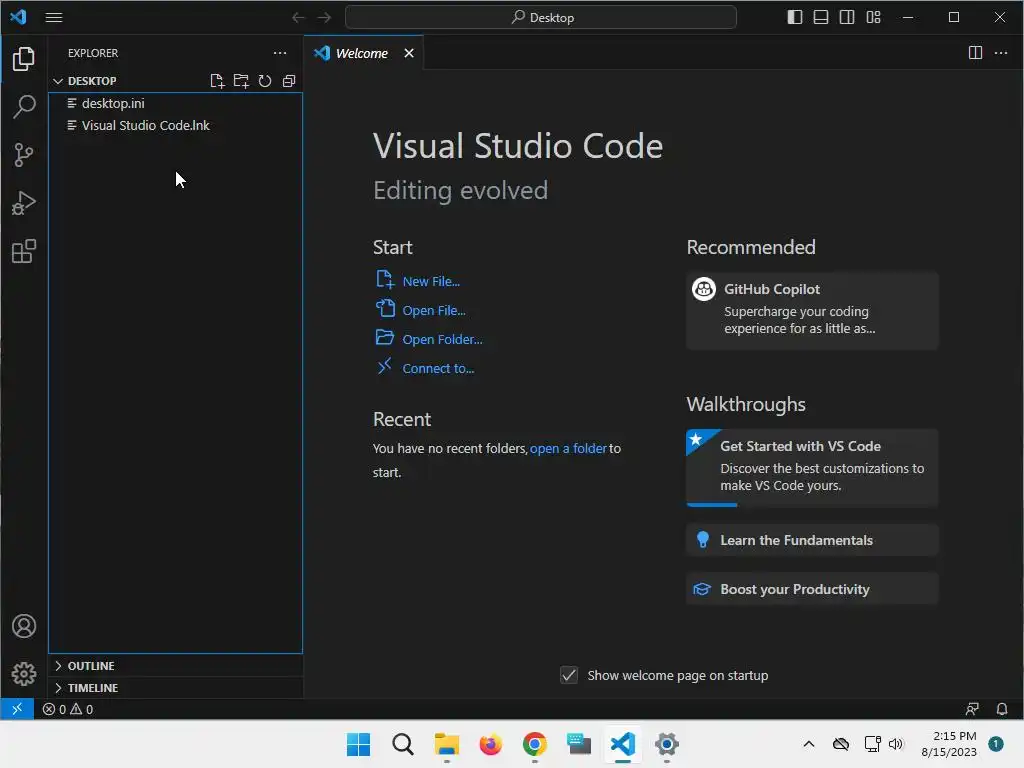Viewport: 1024px width, 768px height.
Task: Click the Open File link
Action: pos(434,310)
